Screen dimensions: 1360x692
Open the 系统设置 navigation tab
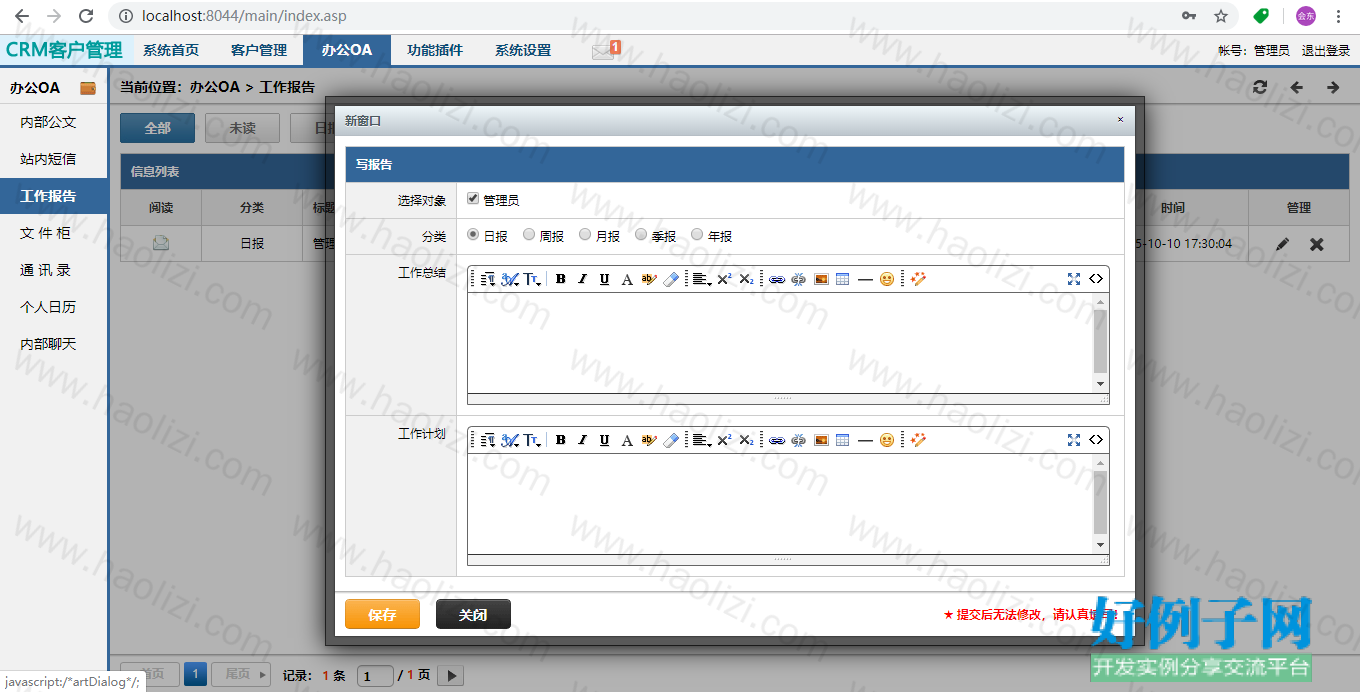tap(523, 50)
